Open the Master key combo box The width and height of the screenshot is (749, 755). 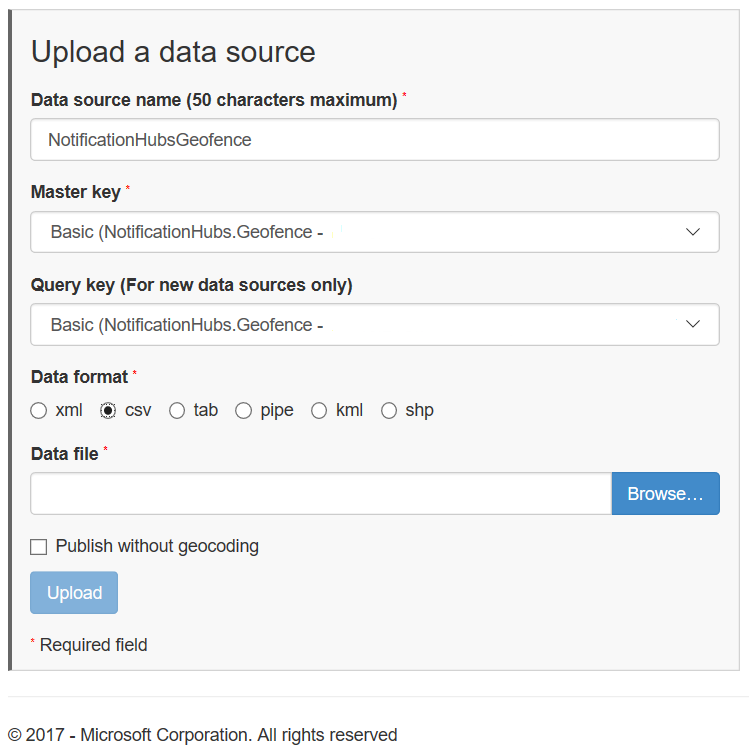(374, 232)
